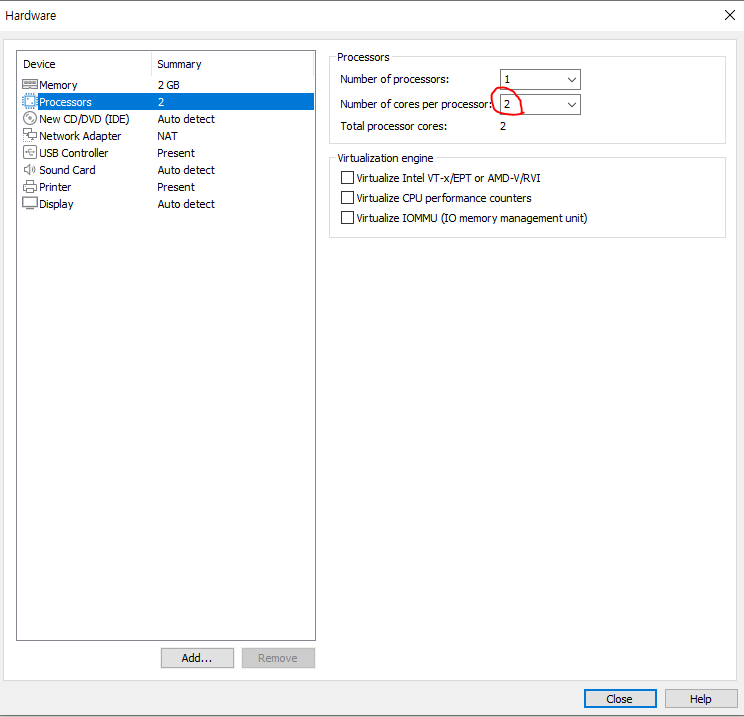Click the Printer icon
The width and height of the screenshot is (744, 717).
coord(29,186)
